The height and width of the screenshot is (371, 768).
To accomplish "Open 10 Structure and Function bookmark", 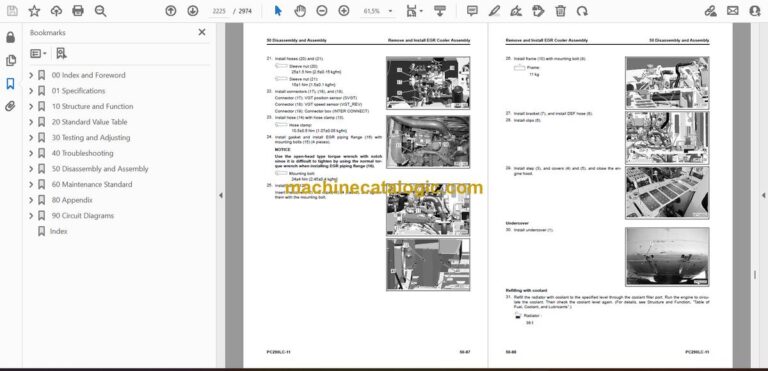I will (x=92, y=106).
